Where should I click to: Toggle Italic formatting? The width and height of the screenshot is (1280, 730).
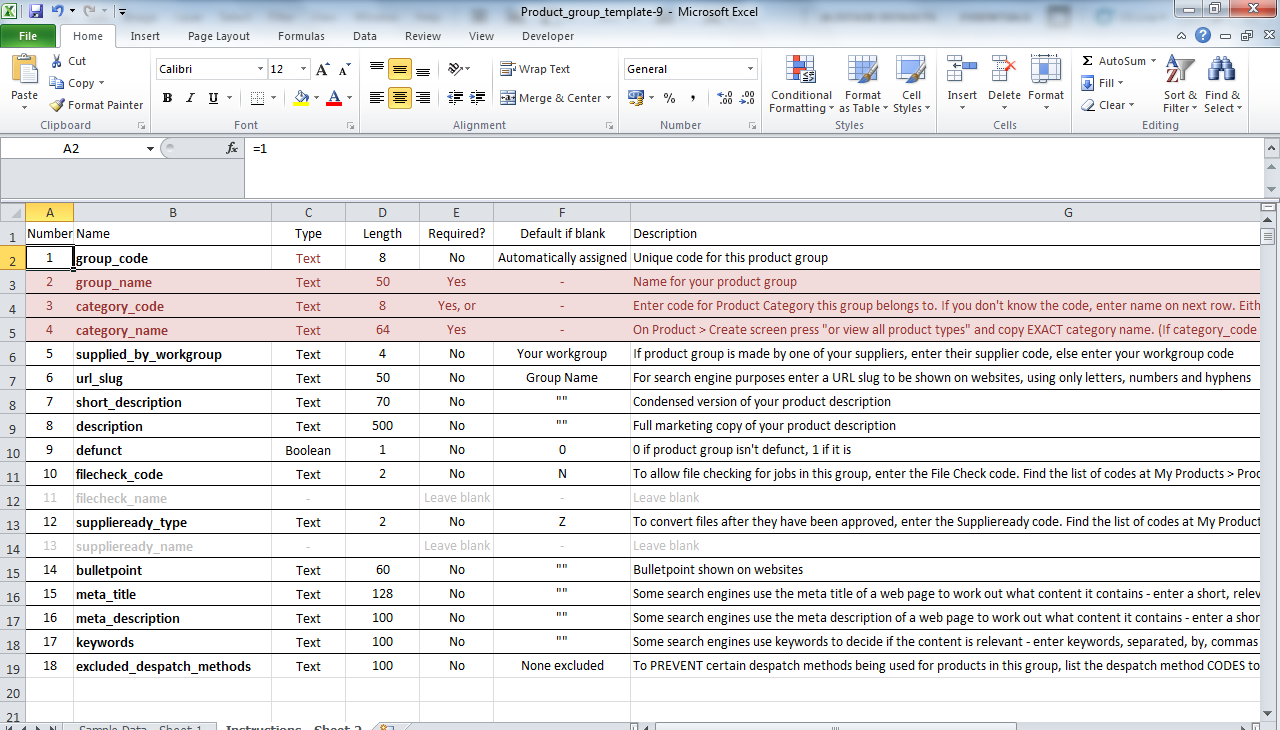click(190, 98)
